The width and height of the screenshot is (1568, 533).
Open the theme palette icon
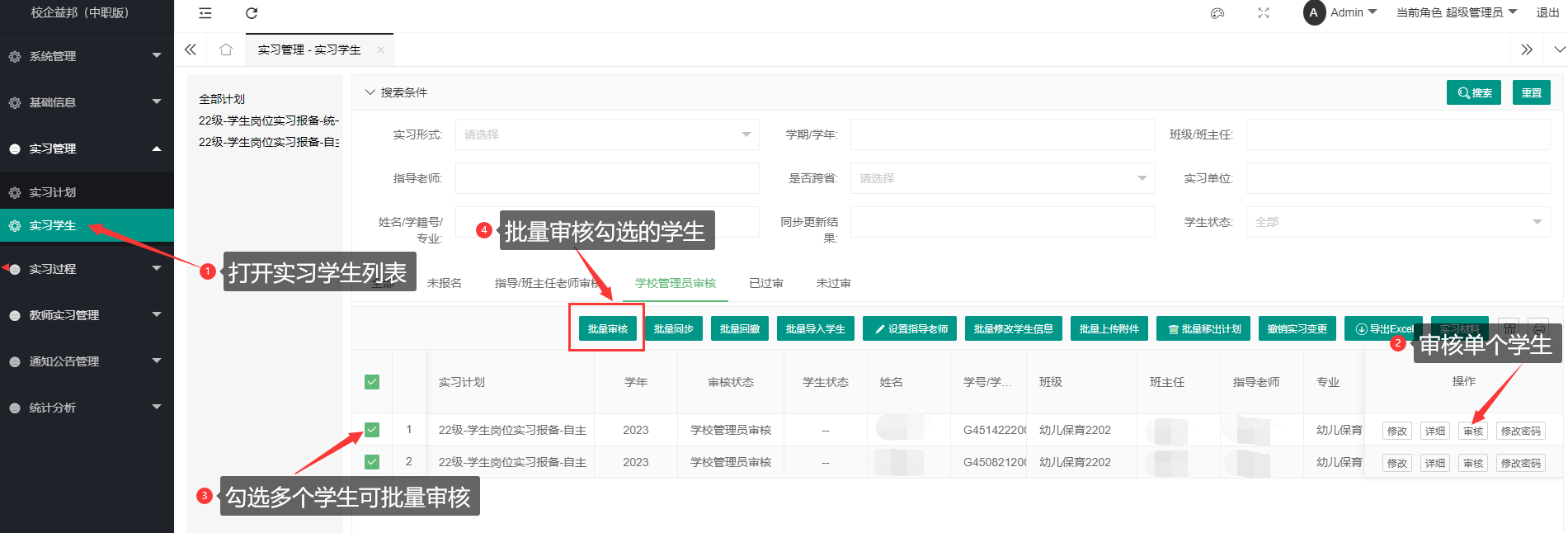pos(1217,13)
